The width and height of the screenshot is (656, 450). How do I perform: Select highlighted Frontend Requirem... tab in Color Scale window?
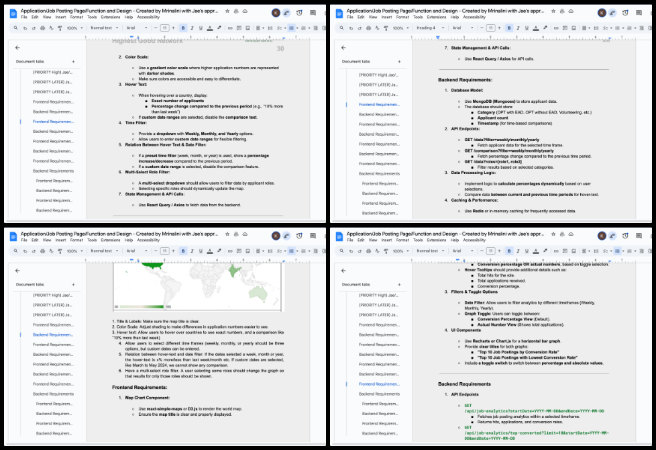click(54, 121)
